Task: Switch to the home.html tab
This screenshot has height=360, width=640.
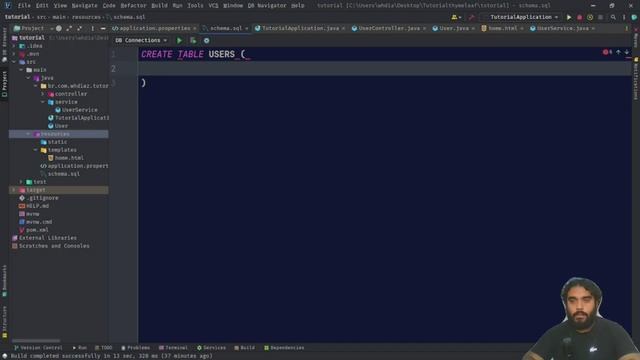Action: coord(502,28)
